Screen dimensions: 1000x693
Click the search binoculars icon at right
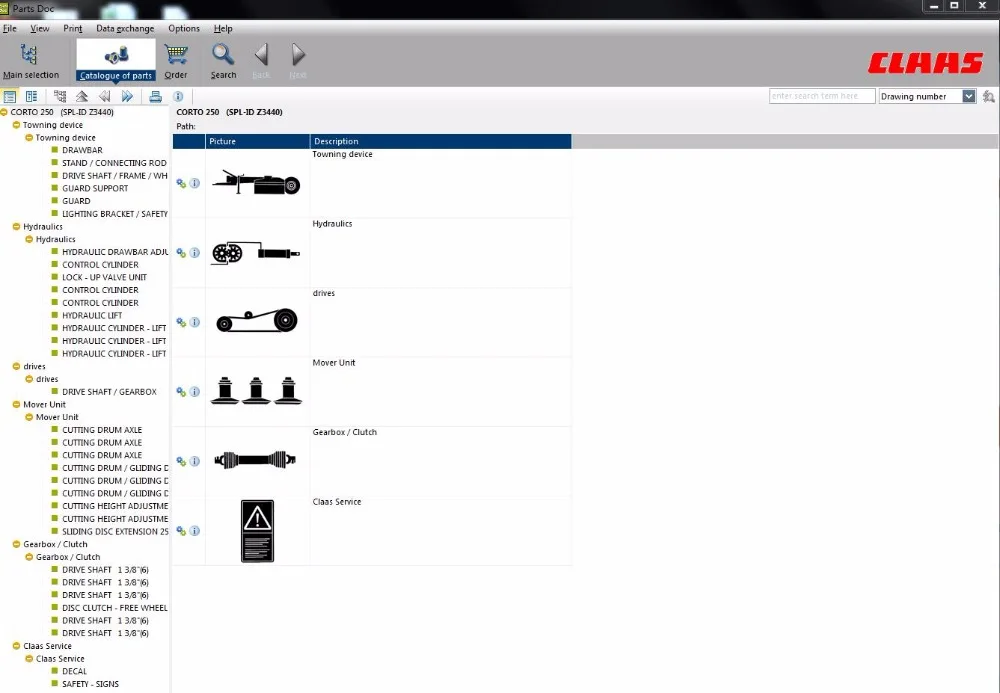989,96
